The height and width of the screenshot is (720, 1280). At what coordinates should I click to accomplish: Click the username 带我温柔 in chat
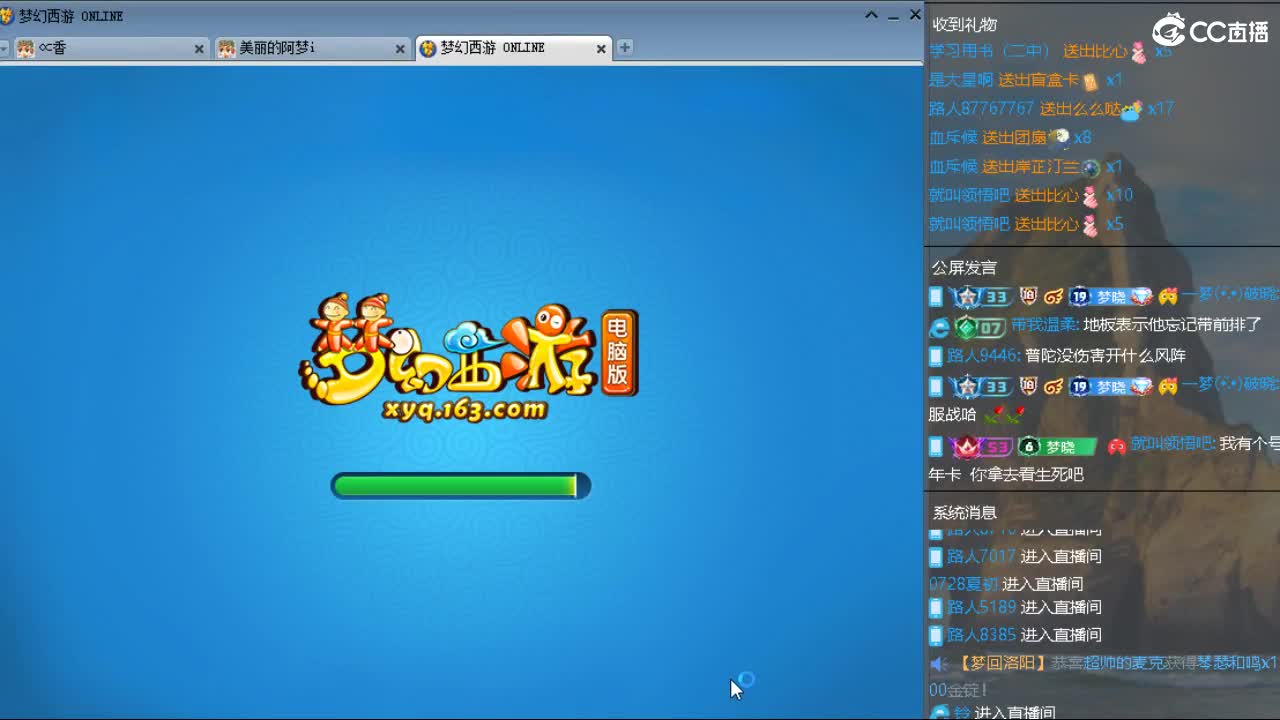1043,325
